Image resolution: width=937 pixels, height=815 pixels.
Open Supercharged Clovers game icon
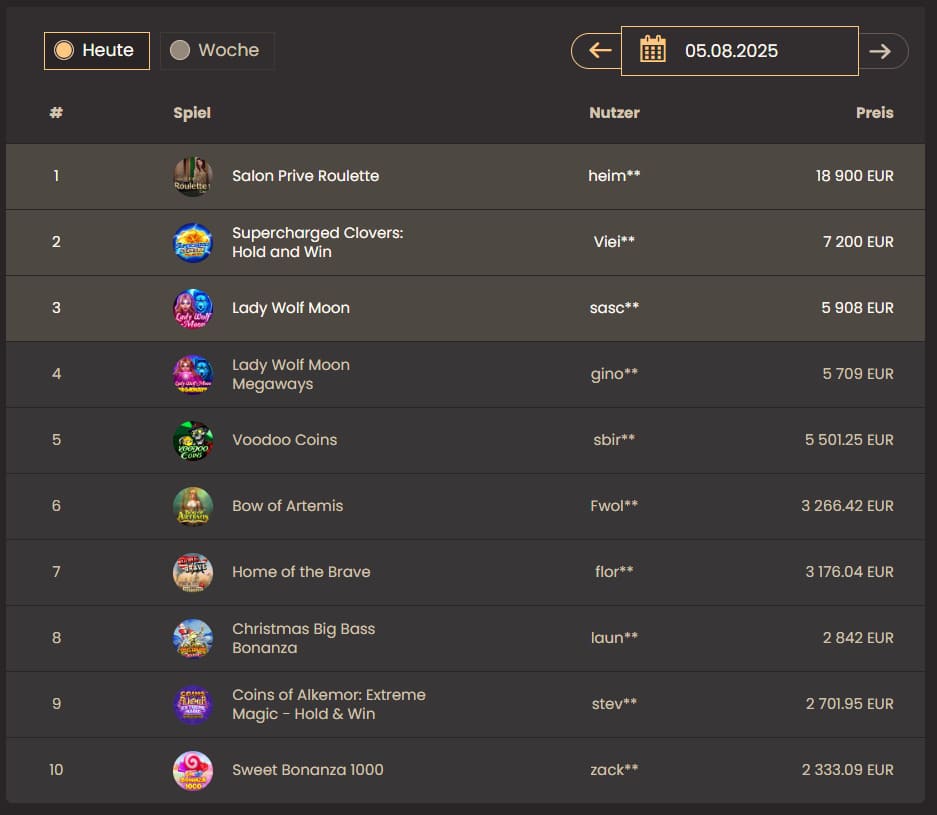coord(192,242)
